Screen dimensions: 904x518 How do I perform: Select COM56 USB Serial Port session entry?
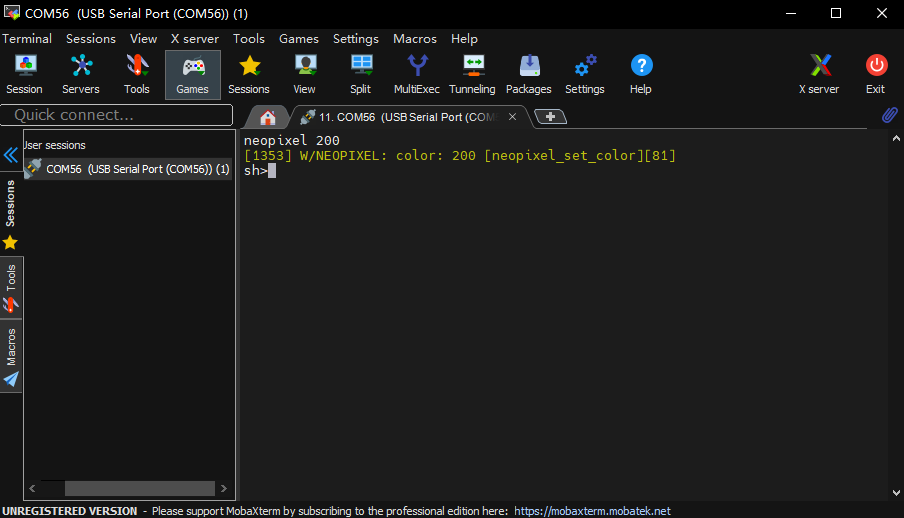tap(128, 169)
